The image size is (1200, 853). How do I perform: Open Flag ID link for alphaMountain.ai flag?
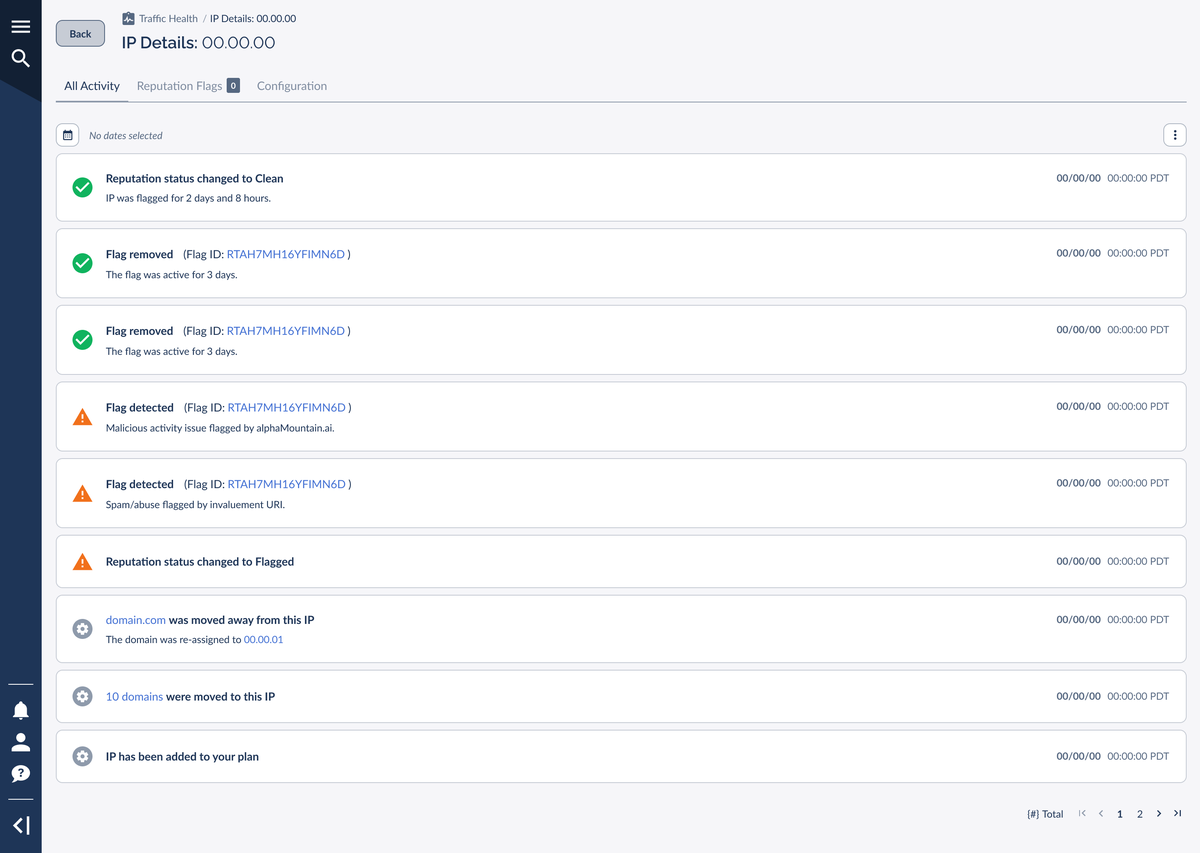click(x=286, y=408)
